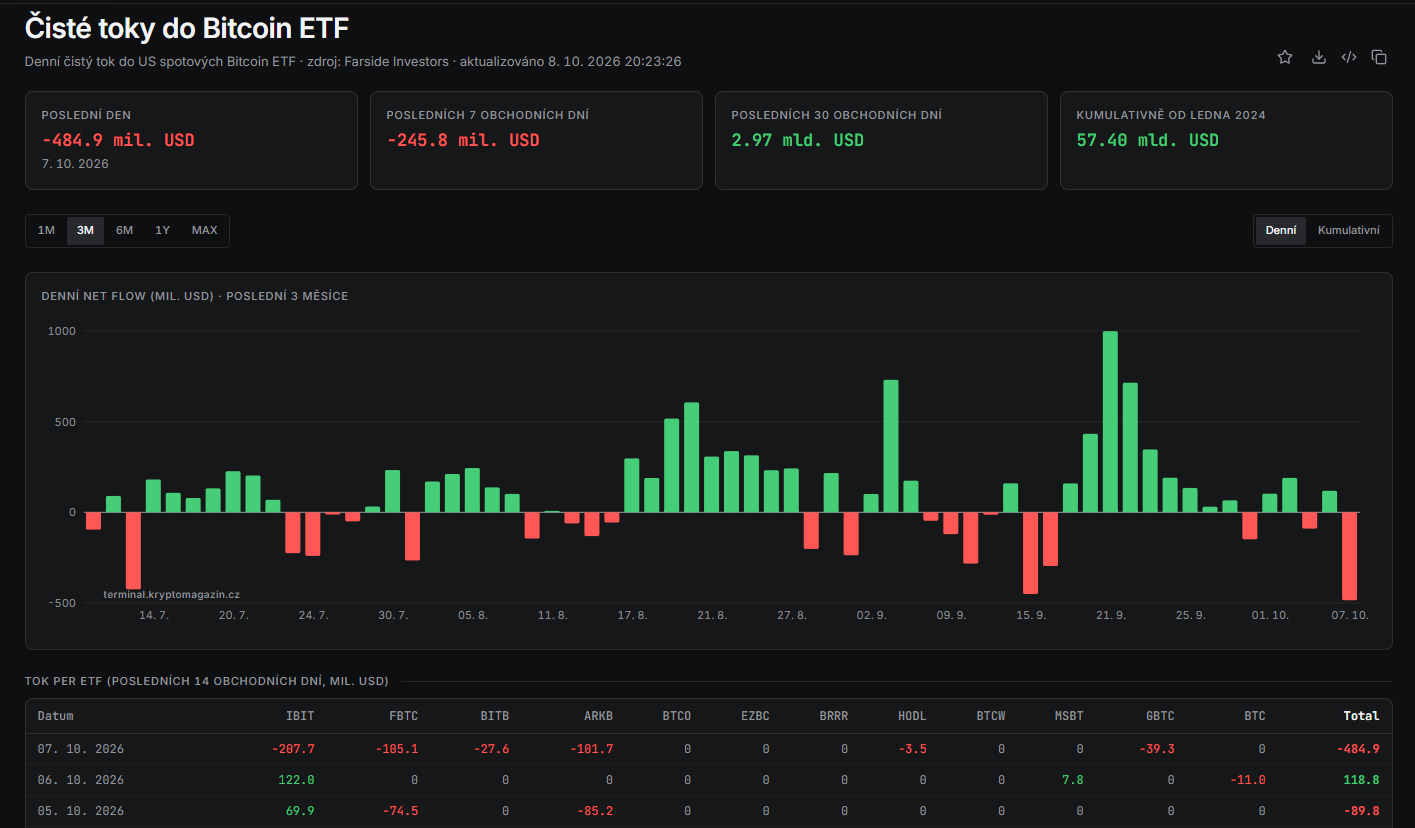Click the Total cell showing -89.8
Viewport: 1415px width, 828px height.
coord(1362,811)
